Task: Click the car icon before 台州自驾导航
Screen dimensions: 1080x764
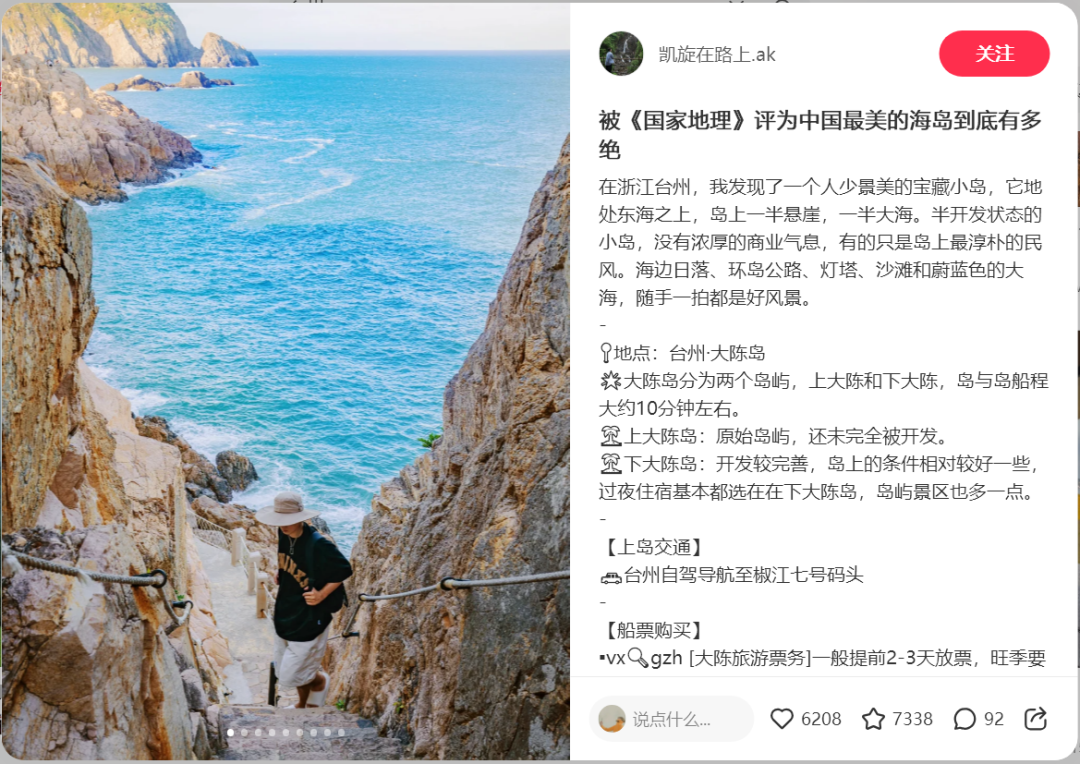Action: click(x=610, y=577)
